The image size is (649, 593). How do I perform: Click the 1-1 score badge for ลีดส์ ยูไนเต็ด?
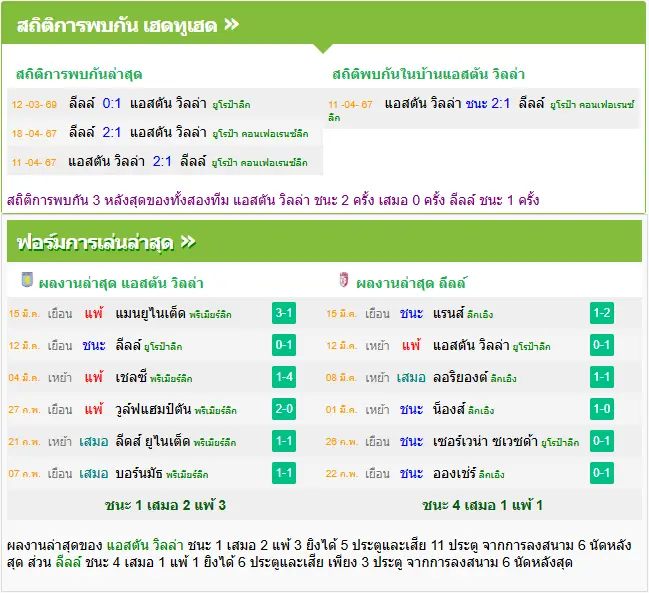[x=284, y=441]
